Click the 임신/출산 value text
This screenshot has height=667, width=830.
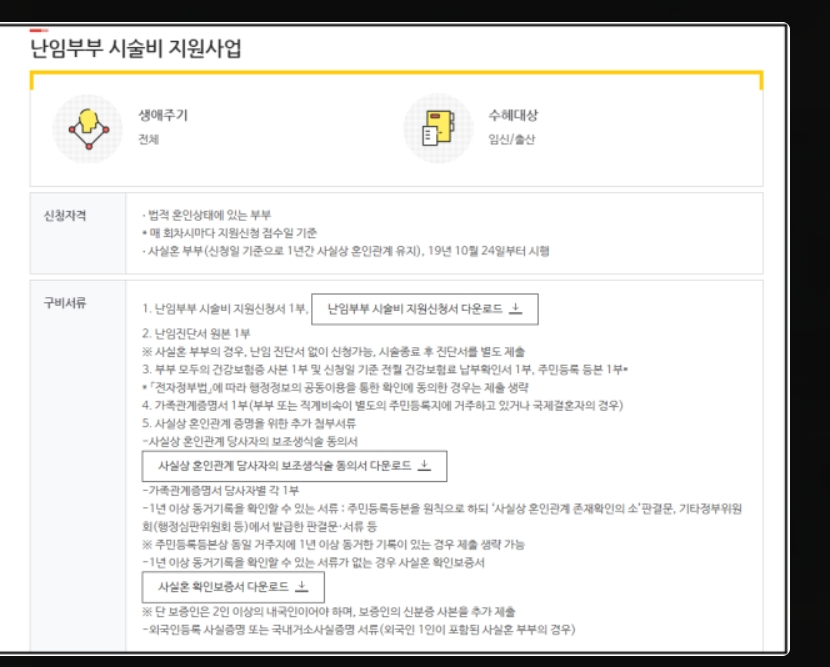pyautogui.click(x=511, y=139)
